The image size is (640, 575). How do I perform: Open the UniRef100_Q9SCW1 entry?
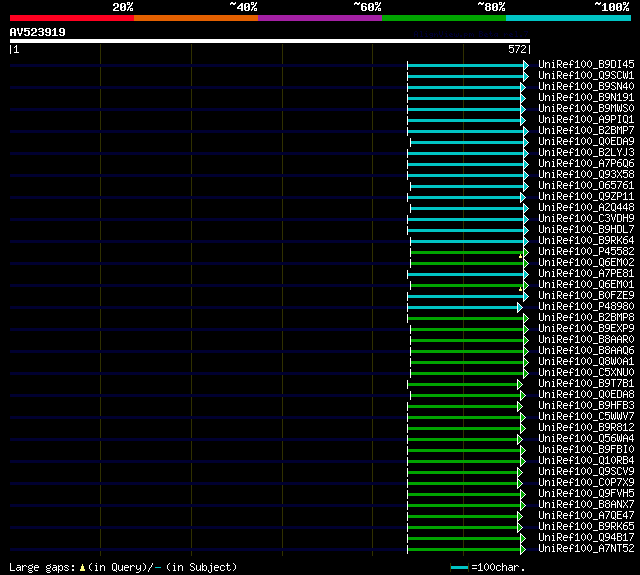click(586, 75)
